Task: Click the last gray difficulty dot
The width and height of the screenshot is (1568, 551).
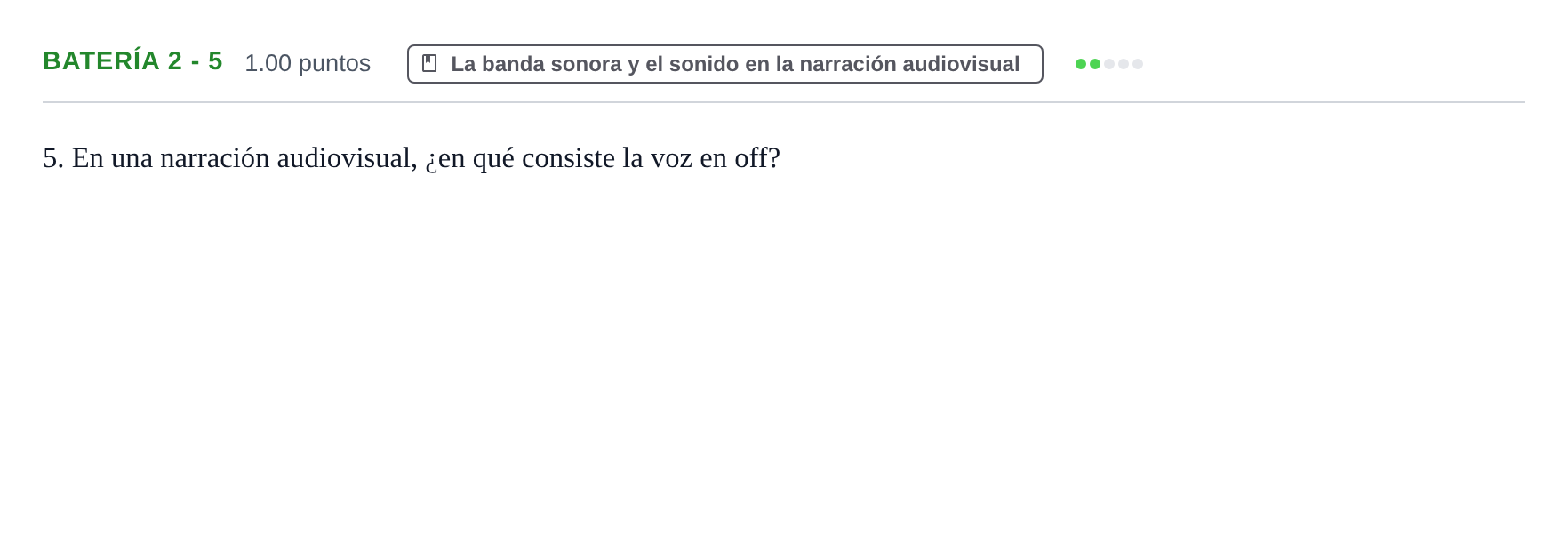Action: [x=1138, y=64]
